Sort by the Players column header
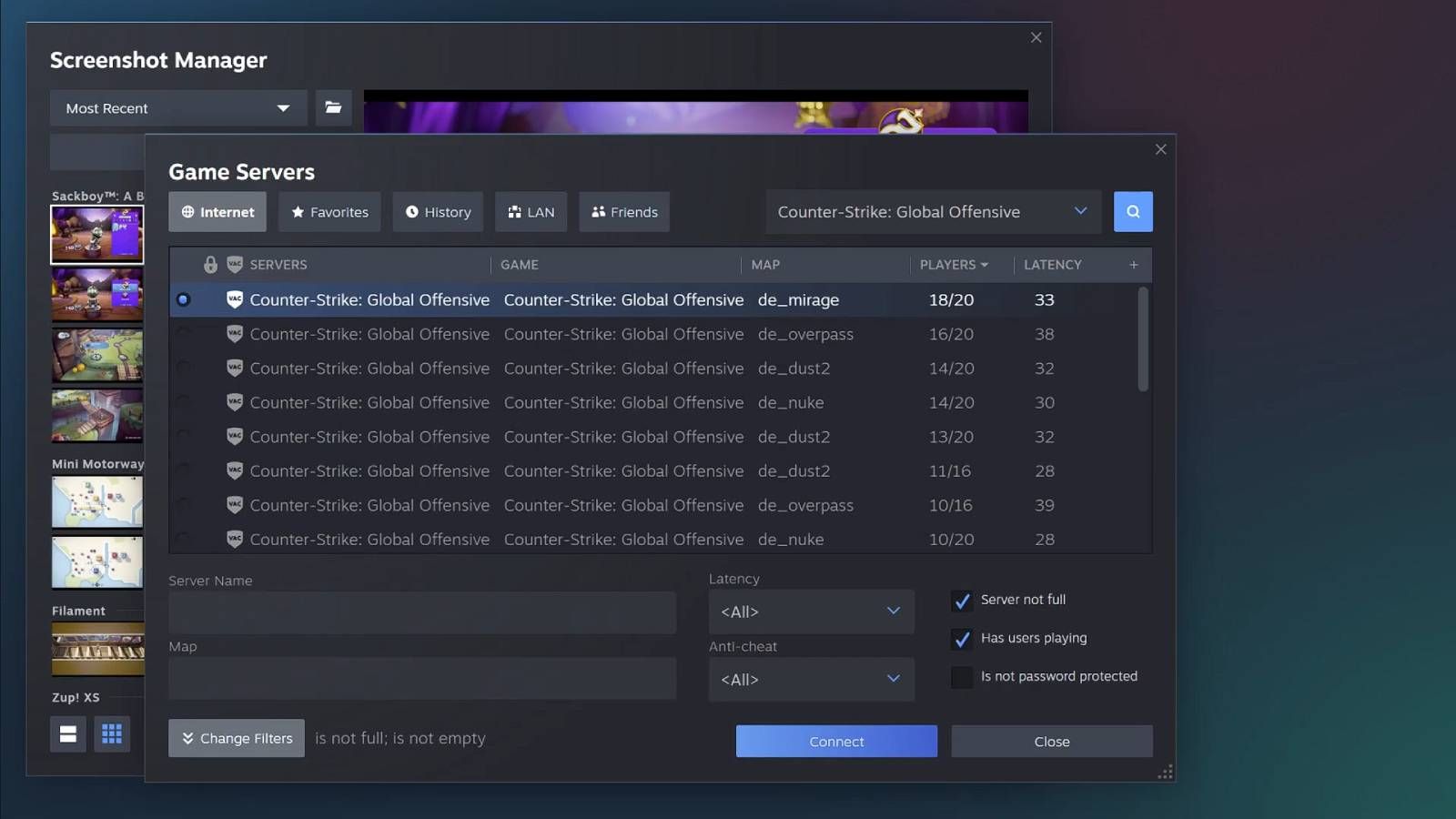The width and height of the screenshot is (1456, 819). [953, 265]
